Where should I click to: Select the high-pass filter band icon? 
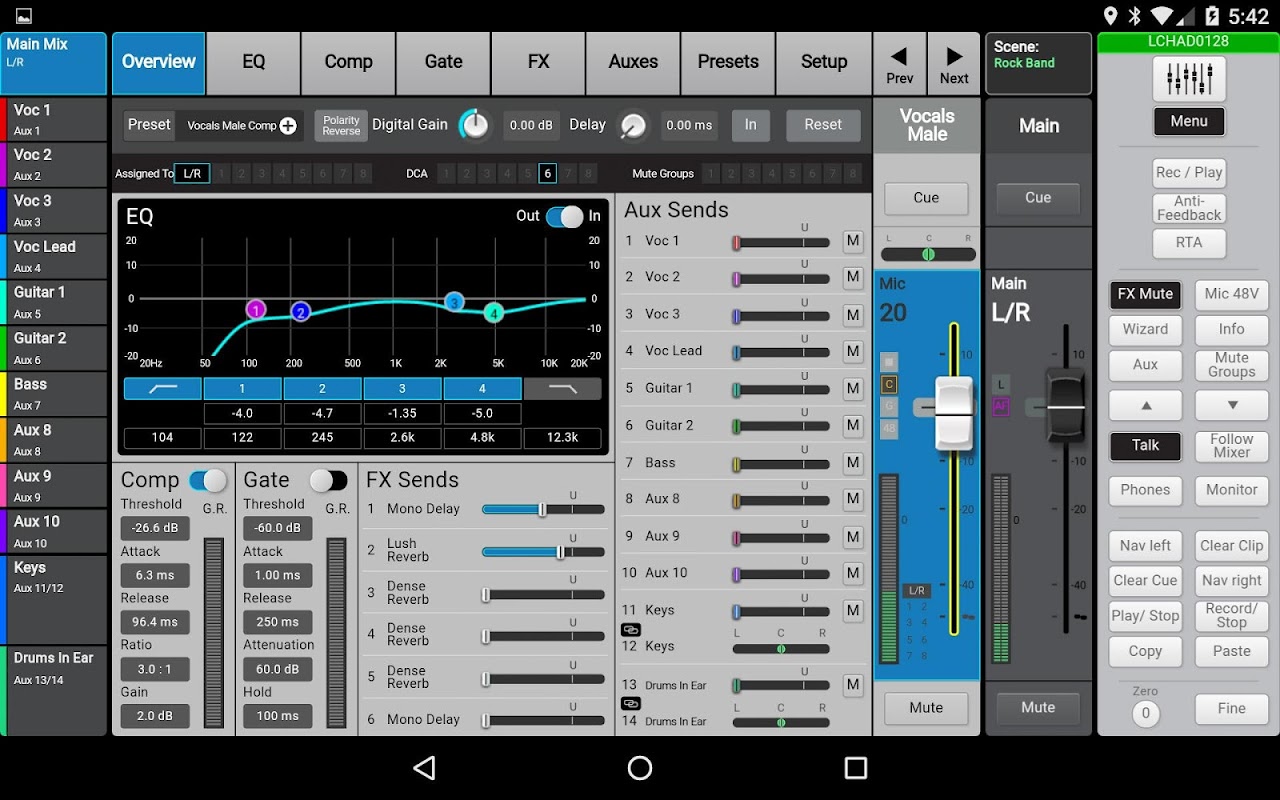tap(162, 389)
